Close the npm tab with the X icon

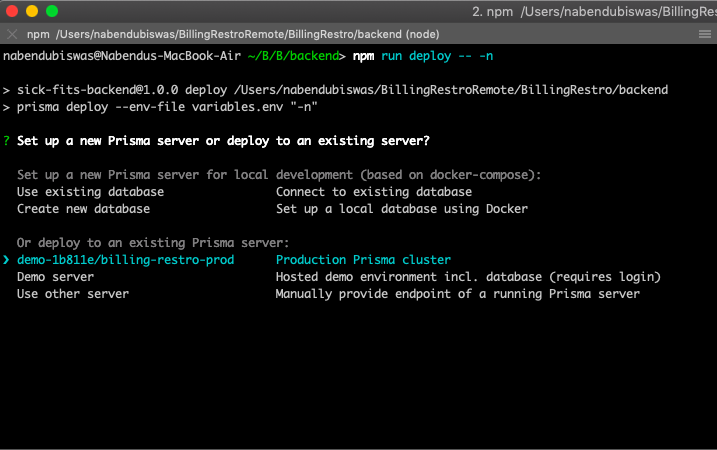(12, 34)
